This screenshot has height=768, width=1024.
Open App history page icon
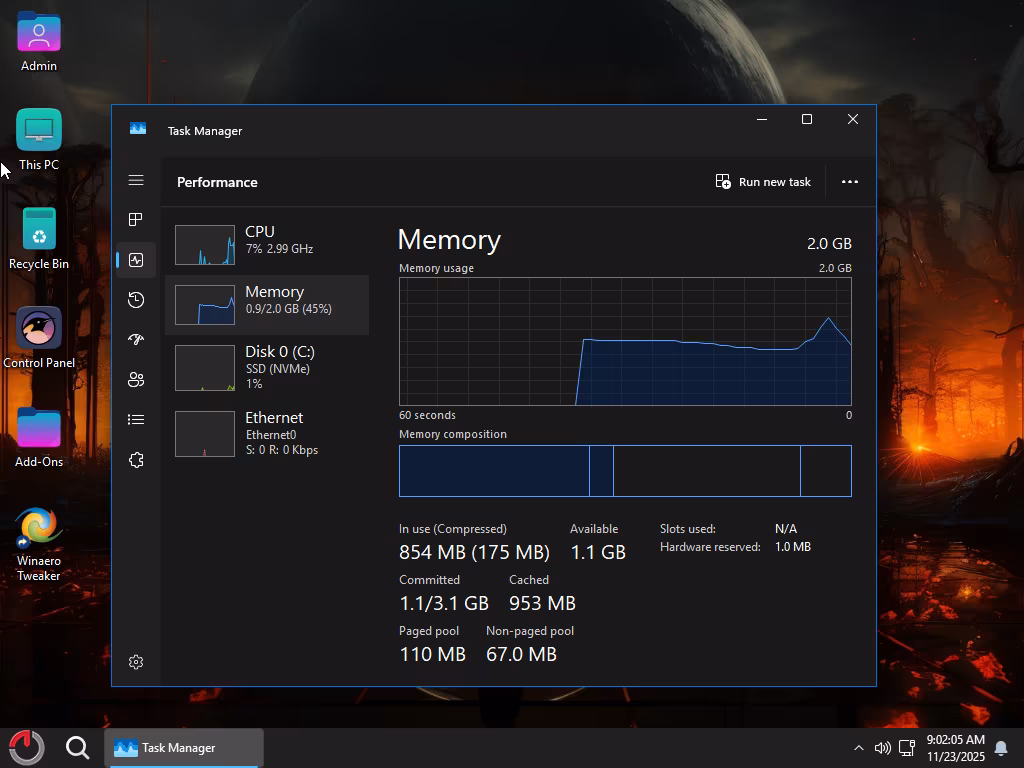click(x=136, y=300)
